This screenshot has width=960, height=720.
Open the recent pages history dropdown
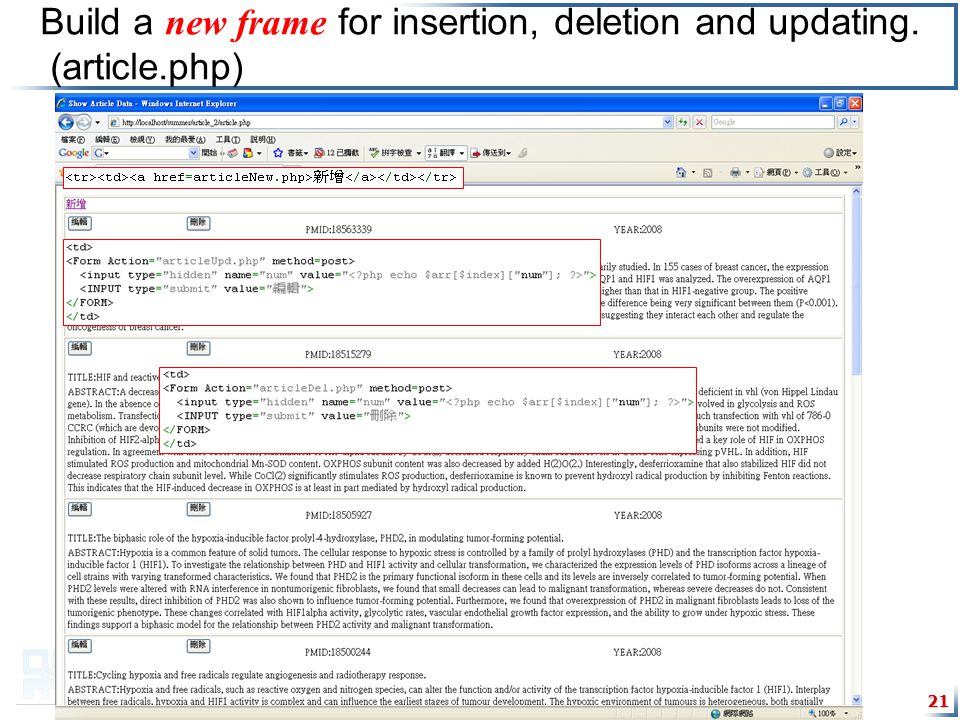coord(97,122)
